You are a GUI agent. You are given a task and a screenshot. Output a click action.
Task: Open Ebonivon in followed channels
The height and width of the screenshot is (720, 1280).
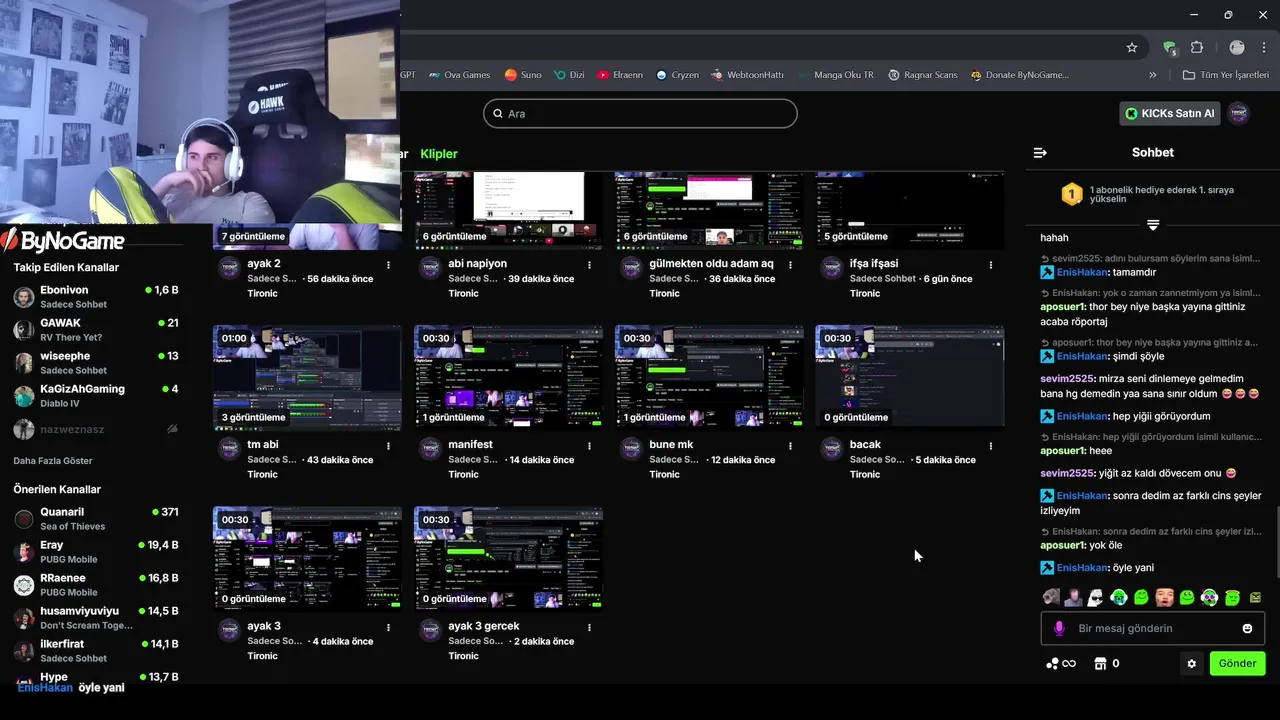(x=96, y=297)
